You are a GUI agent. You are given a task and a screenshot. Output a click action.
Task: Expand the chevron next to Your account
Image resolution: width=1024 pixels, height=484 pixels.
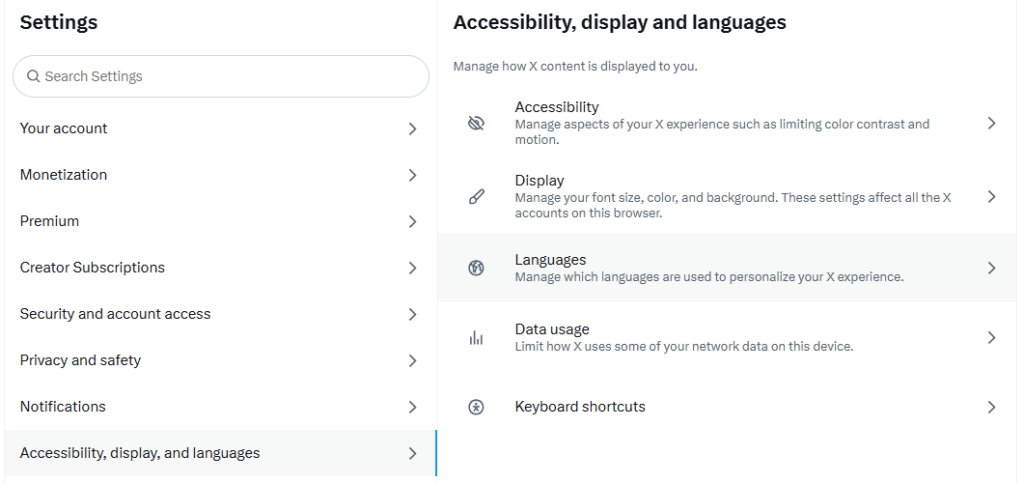[x=412, y=129]
